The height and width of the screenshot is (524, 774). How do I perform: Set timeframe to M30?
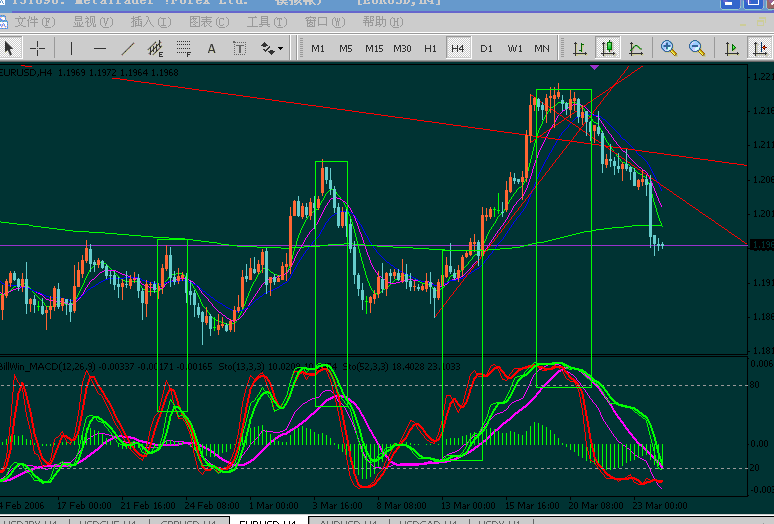(x=402, y=48)
